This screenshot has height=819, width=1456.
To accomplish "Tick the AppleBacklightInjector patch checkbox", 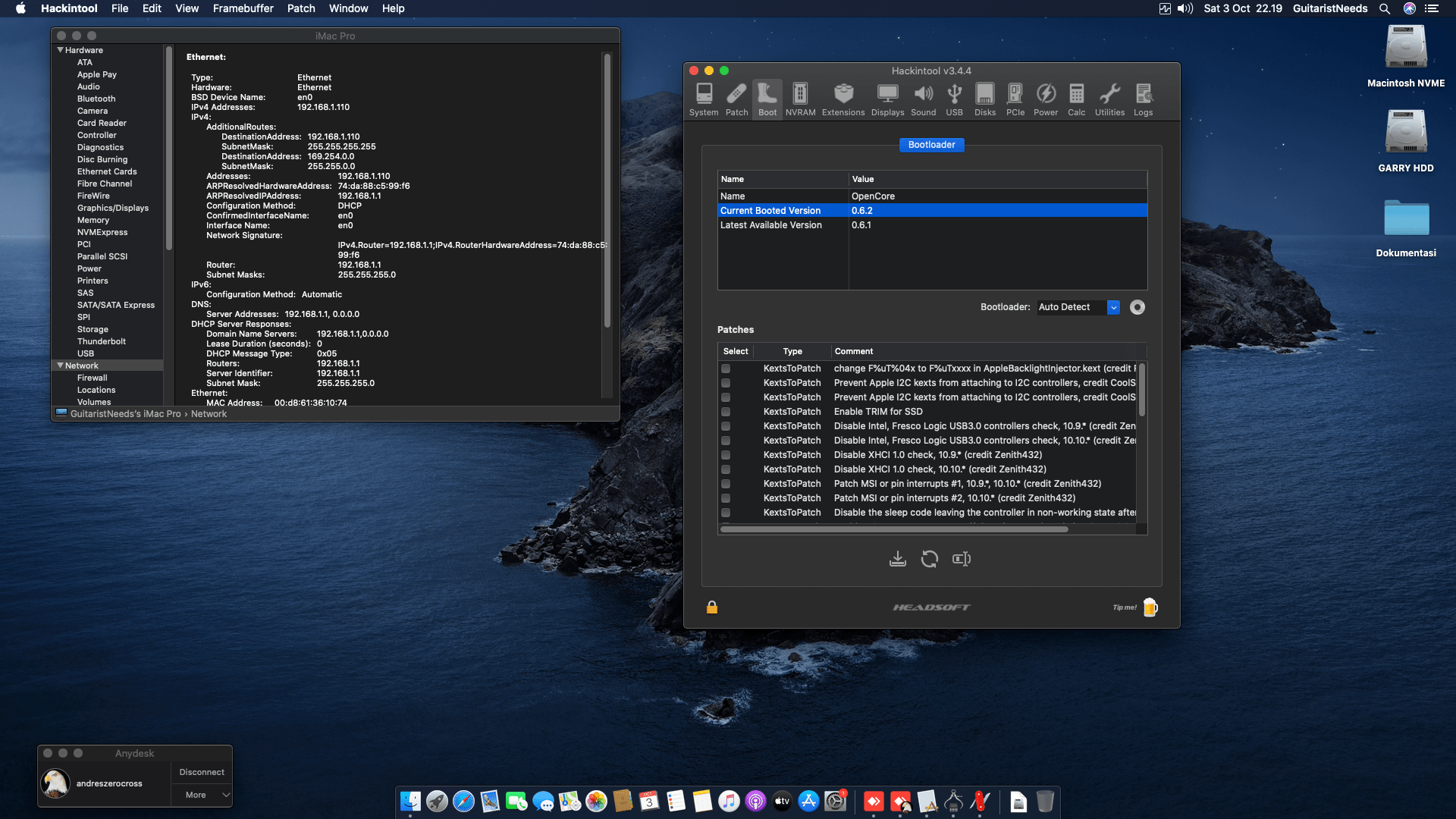I will pyautogui.click(x=726, y=369).
